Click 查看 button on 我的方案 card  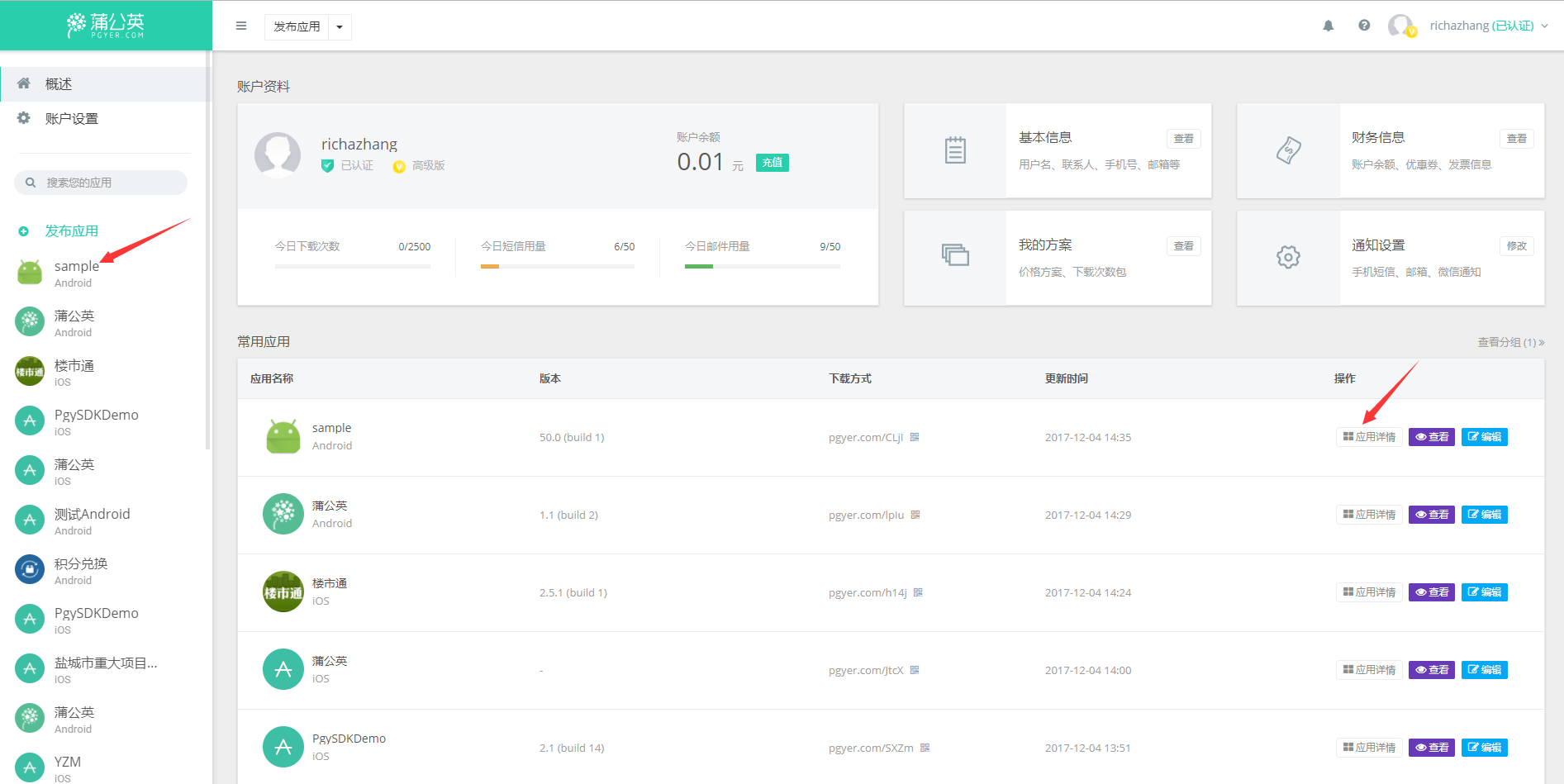pyautogui.click(x=1183, y=246)
